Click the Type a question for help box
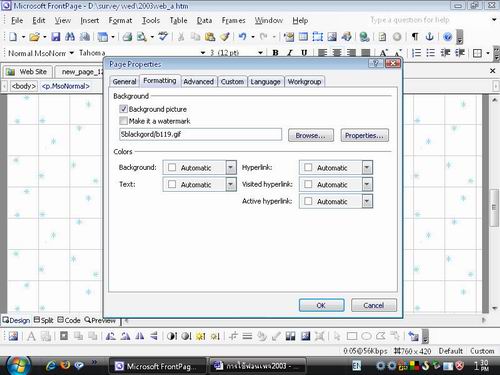 coord(428,20)
